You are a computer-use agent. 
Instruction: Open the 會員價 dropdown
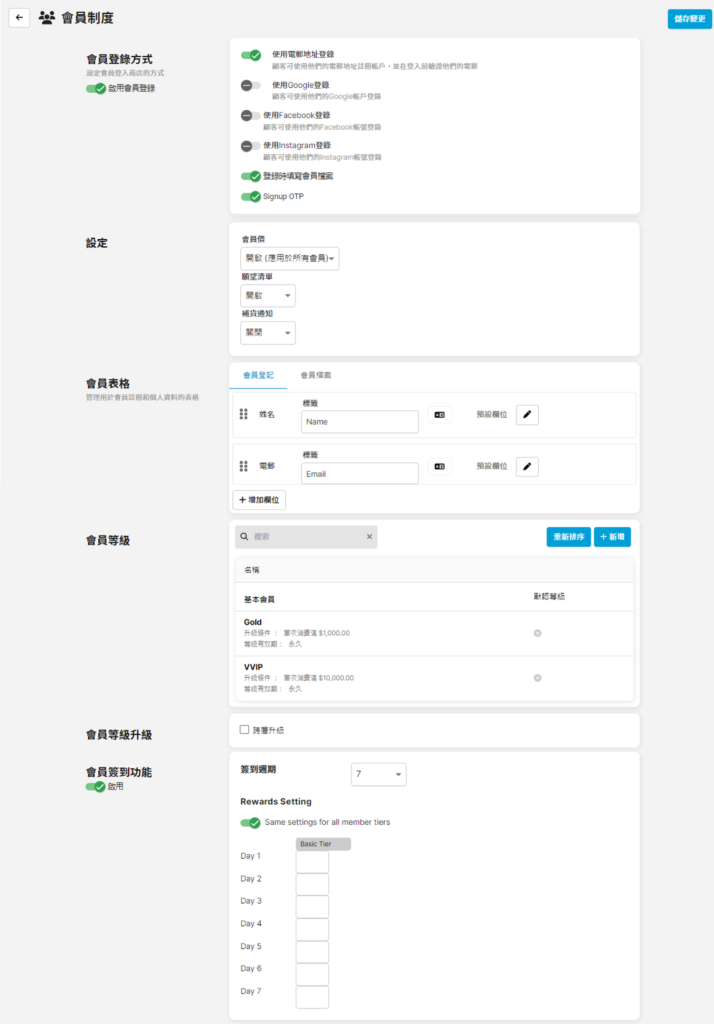point(290,259)
